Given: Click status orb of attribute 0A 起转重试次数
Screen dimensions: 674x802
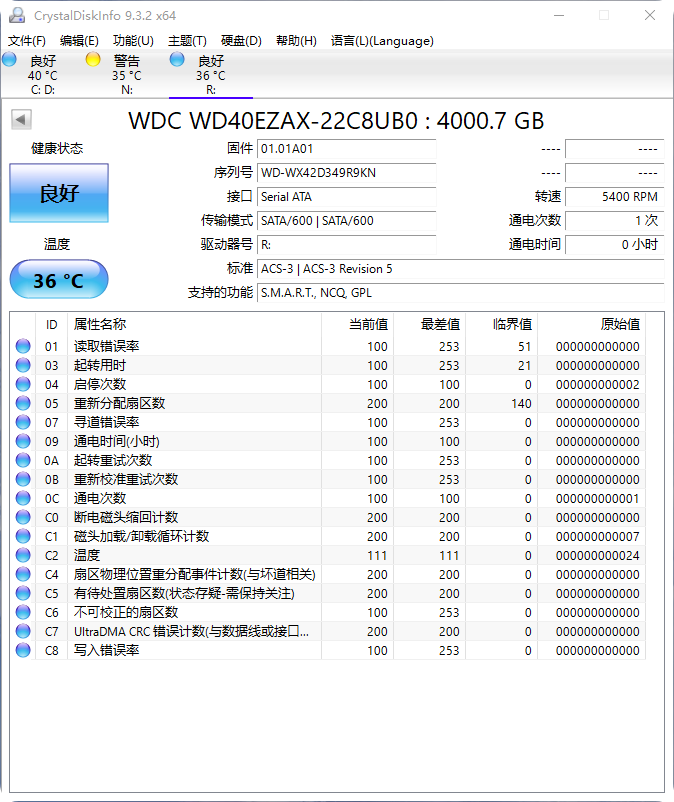Looking at the screenshot, I should click(23, 460).
